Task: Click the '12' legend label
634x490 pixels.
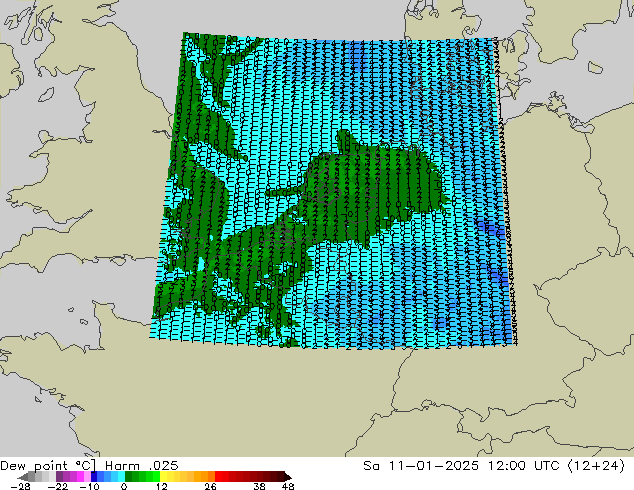Action: pos(162,486)
